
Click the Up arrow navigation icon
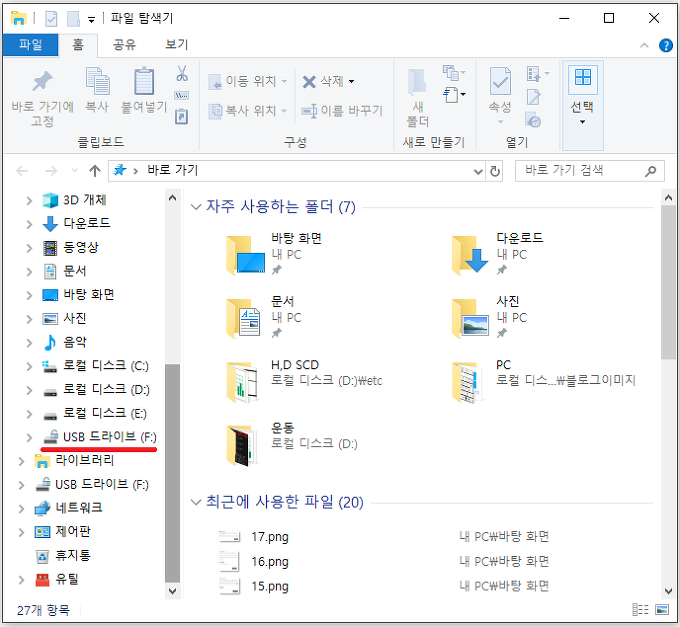(95, 171)
